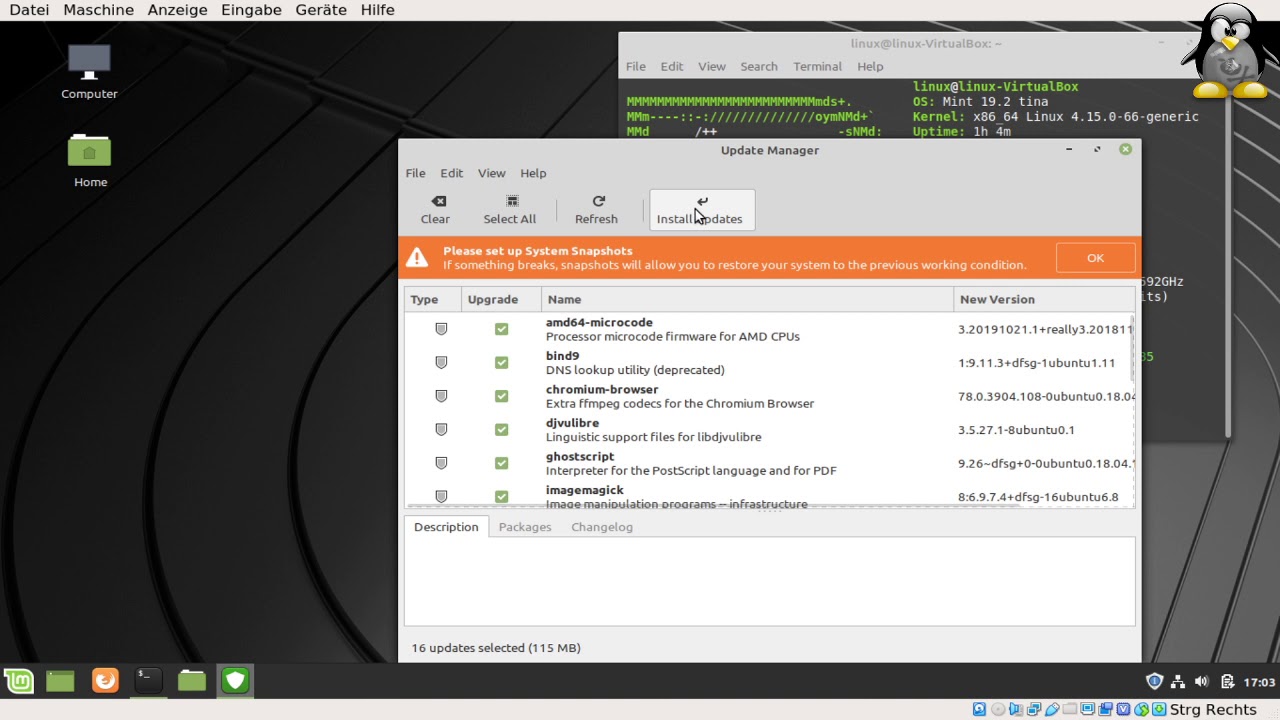Click the description text area
The image size is (1280, 720).
click(x=769, y=581)
